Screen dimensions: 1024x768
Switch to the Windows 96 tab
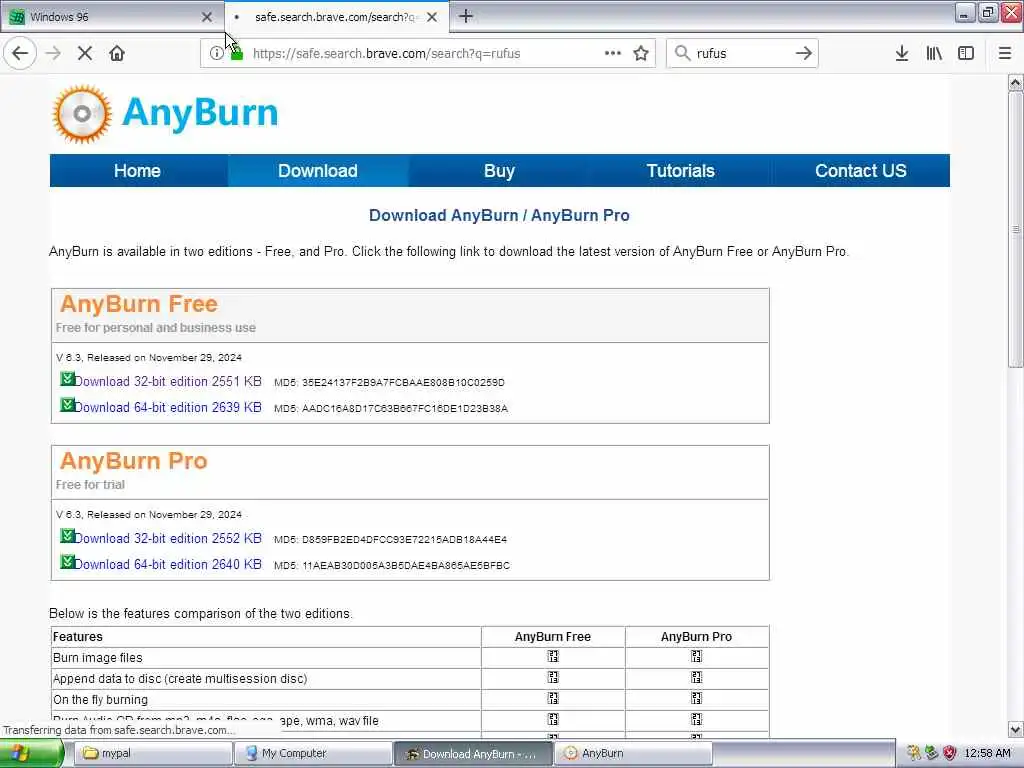pos(111,17)
